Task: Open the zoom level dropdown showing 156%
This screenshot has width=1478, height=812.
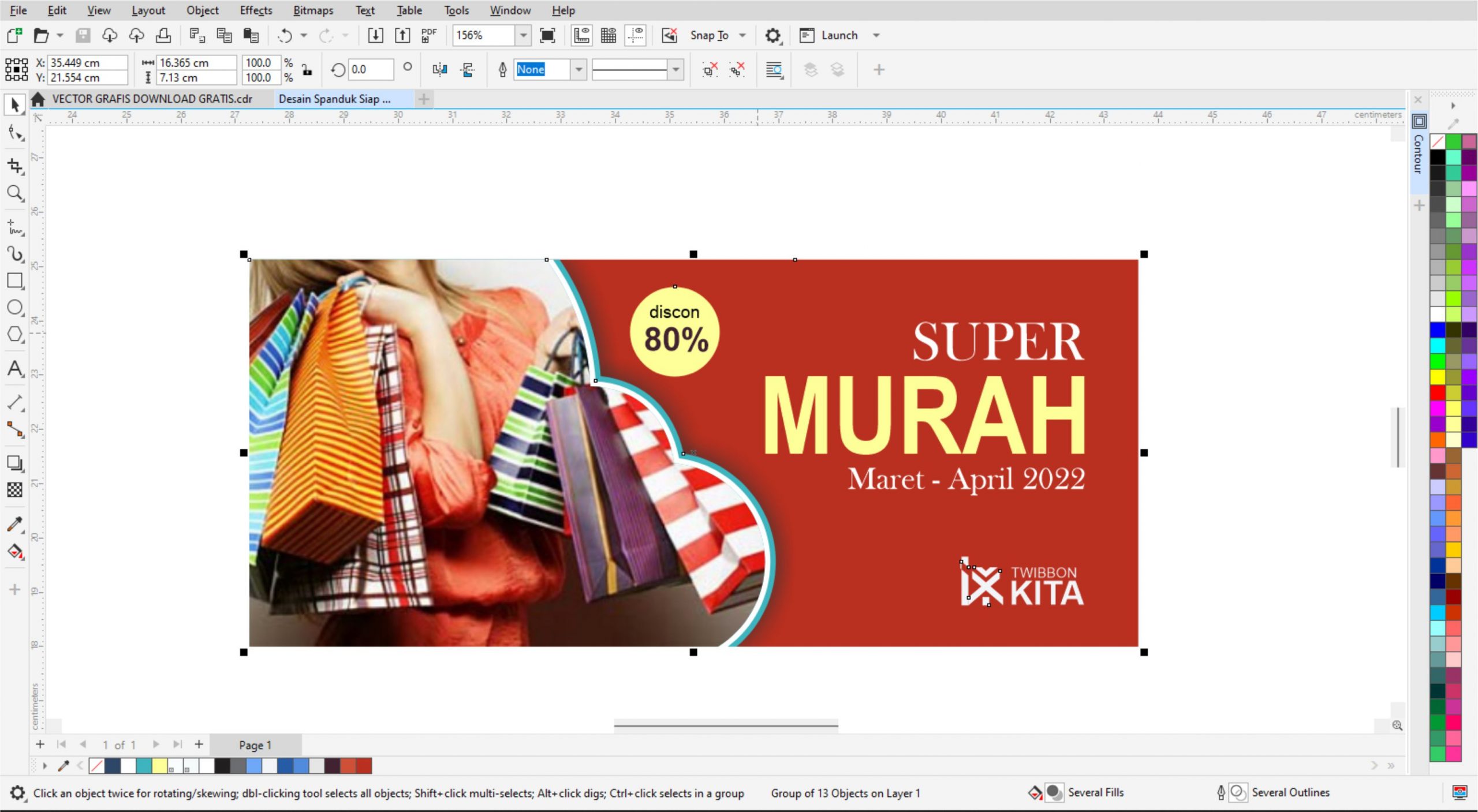Action: tap(523, 35)
